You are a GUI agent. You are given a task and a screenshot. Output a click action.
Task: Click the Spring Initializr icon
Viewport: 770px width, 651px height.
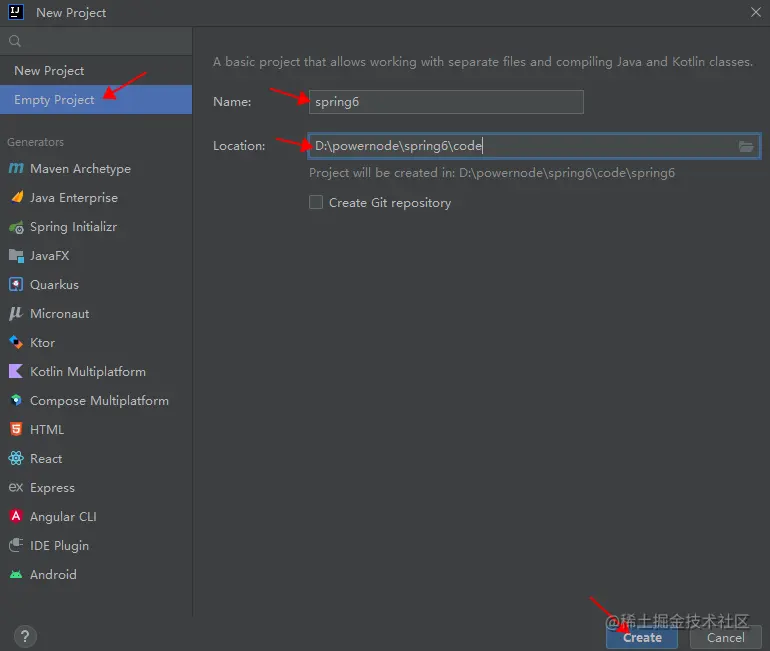(x=16, y=227)
